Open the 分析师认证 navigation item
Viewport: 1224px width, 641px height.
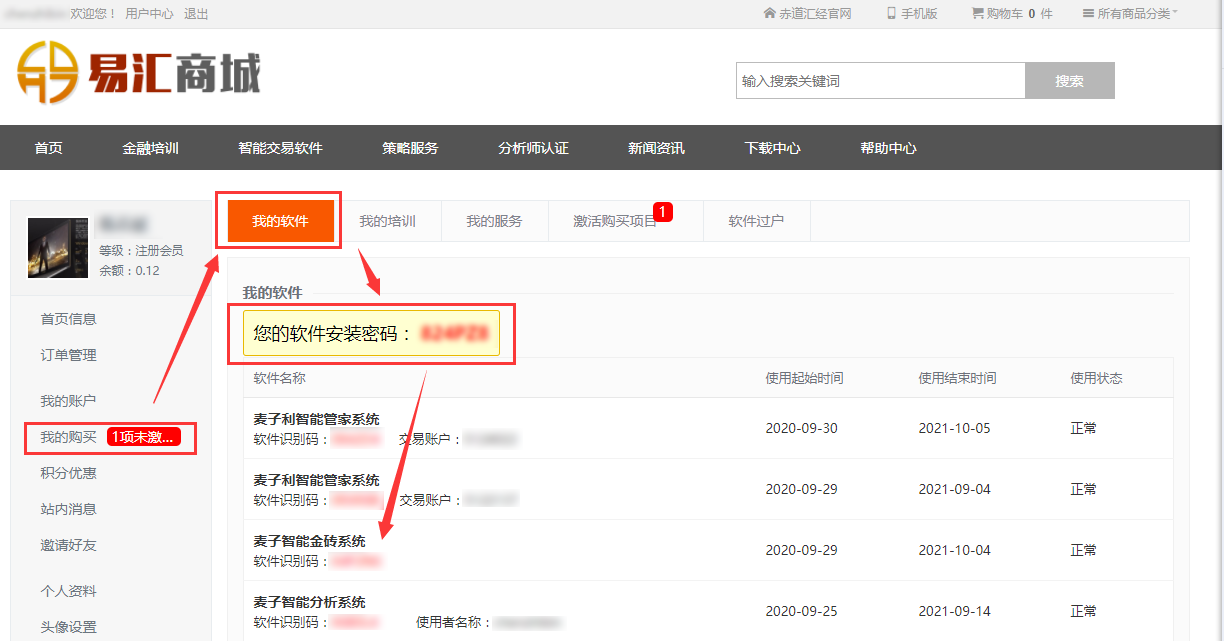point(533,148)
